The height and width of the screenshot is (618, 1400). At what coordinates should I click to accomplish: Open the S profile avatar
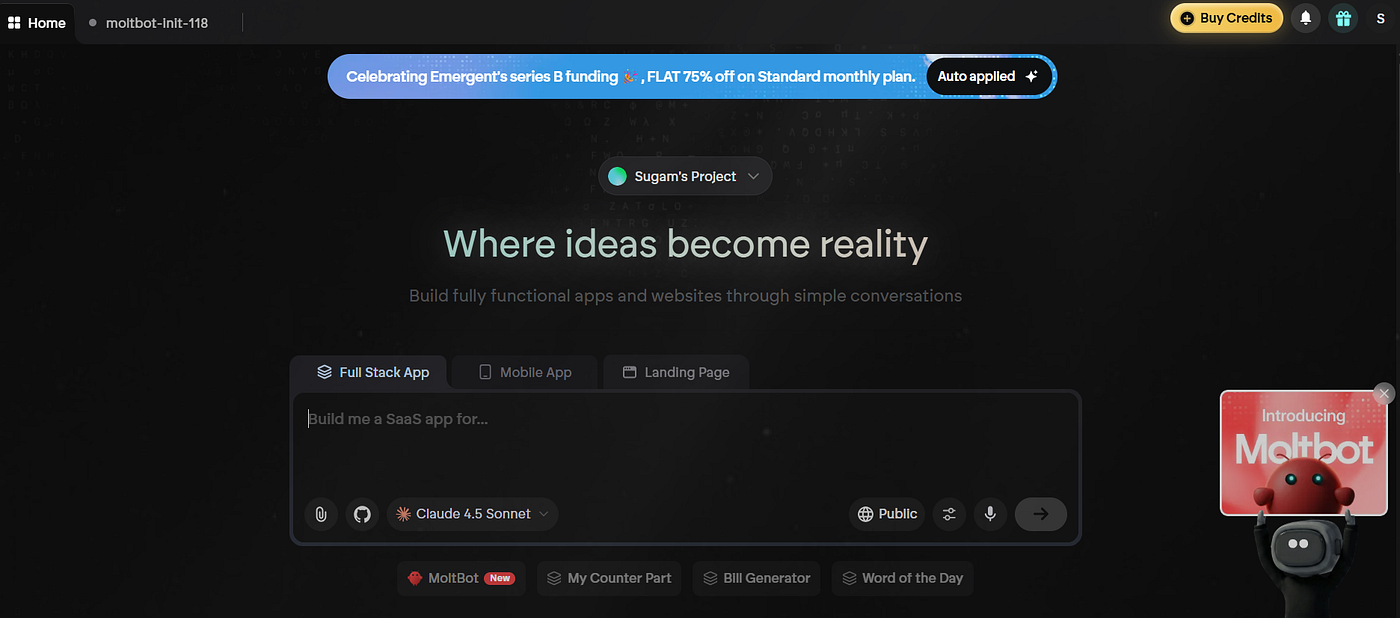1380,18
